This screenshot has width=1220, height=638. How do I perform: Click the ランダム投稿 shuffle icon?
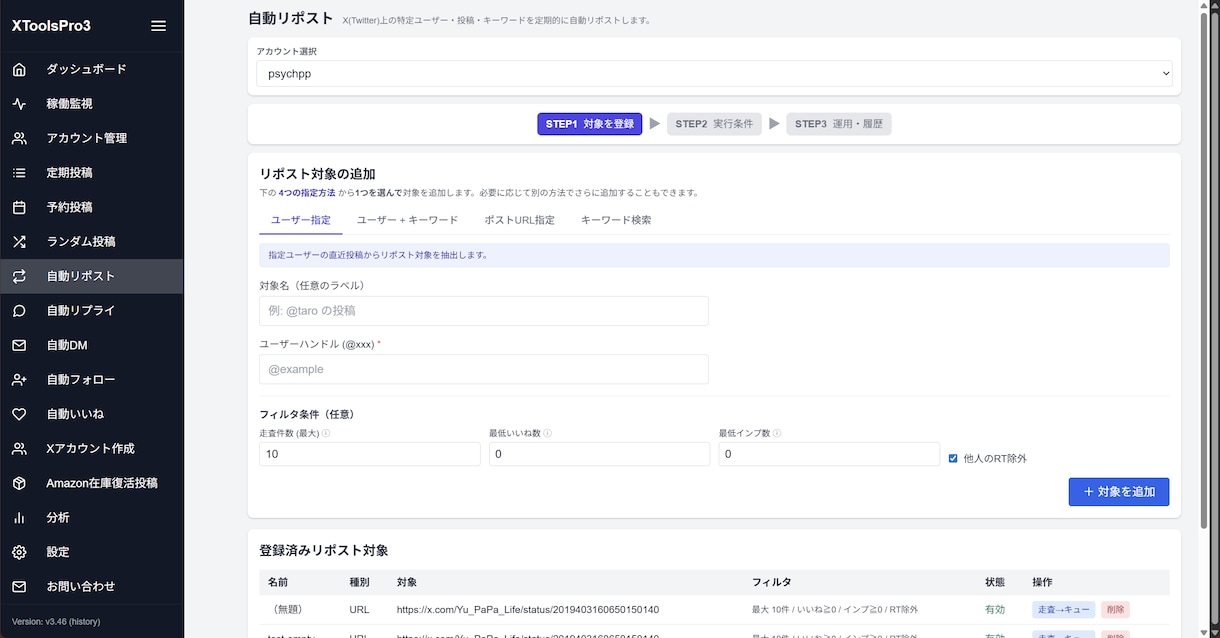19,242
